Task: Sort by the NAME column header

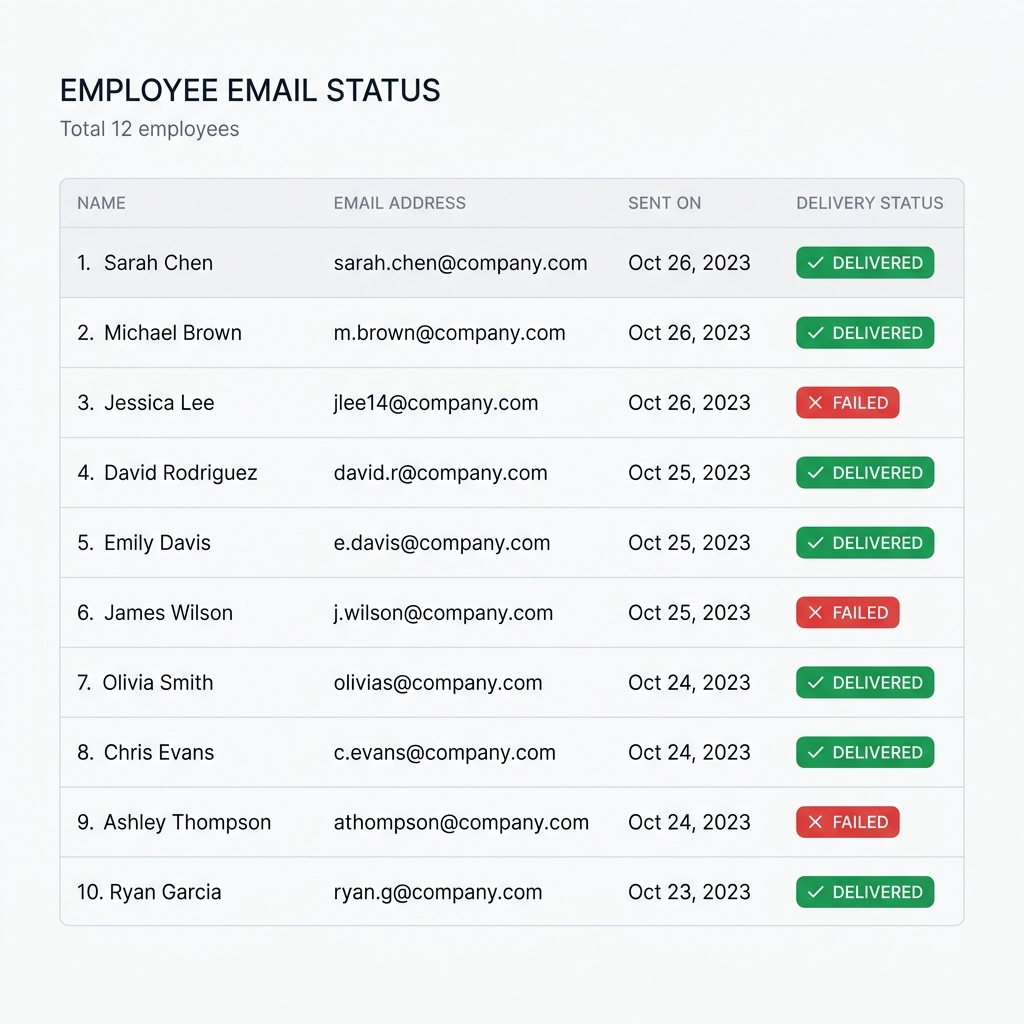Action: coord(101,203)
